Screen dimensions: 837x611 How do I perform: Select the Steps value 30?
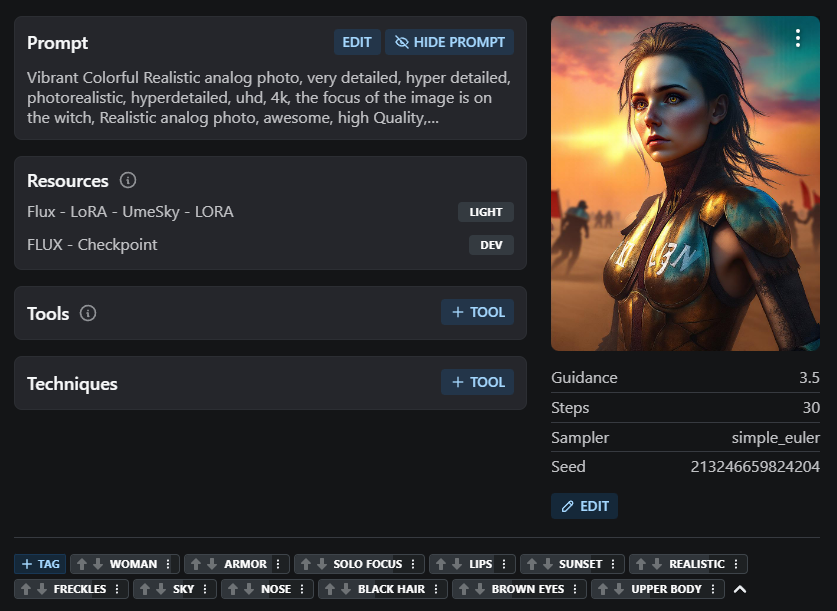pyautogui.click(x=811, y=408)
